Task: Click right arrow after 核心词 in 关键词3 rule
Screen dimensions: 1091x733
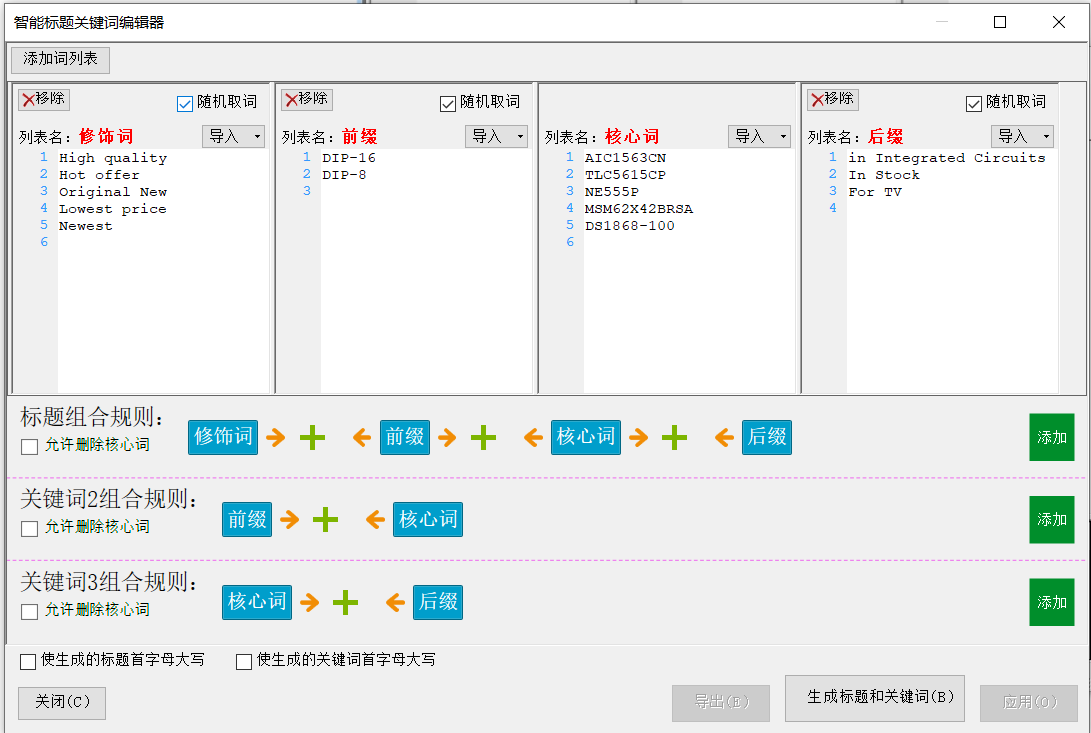Action: (310, 602)
